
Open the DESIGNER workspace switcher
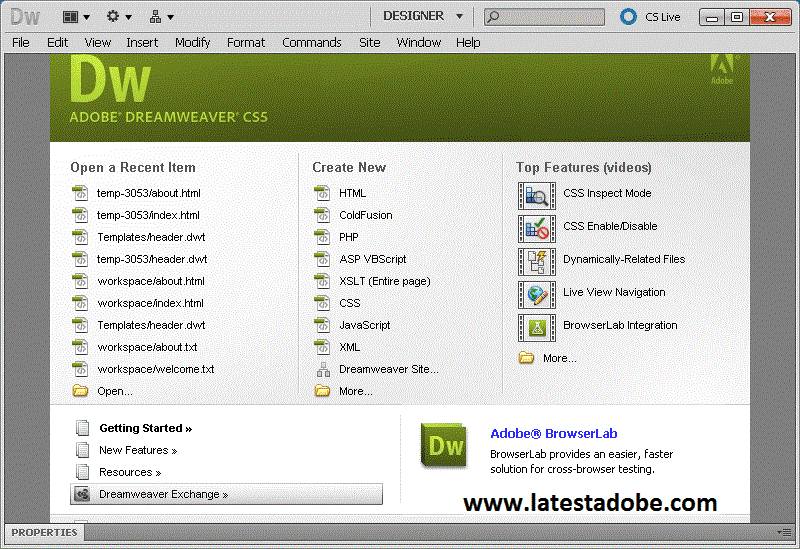(422, 16)
